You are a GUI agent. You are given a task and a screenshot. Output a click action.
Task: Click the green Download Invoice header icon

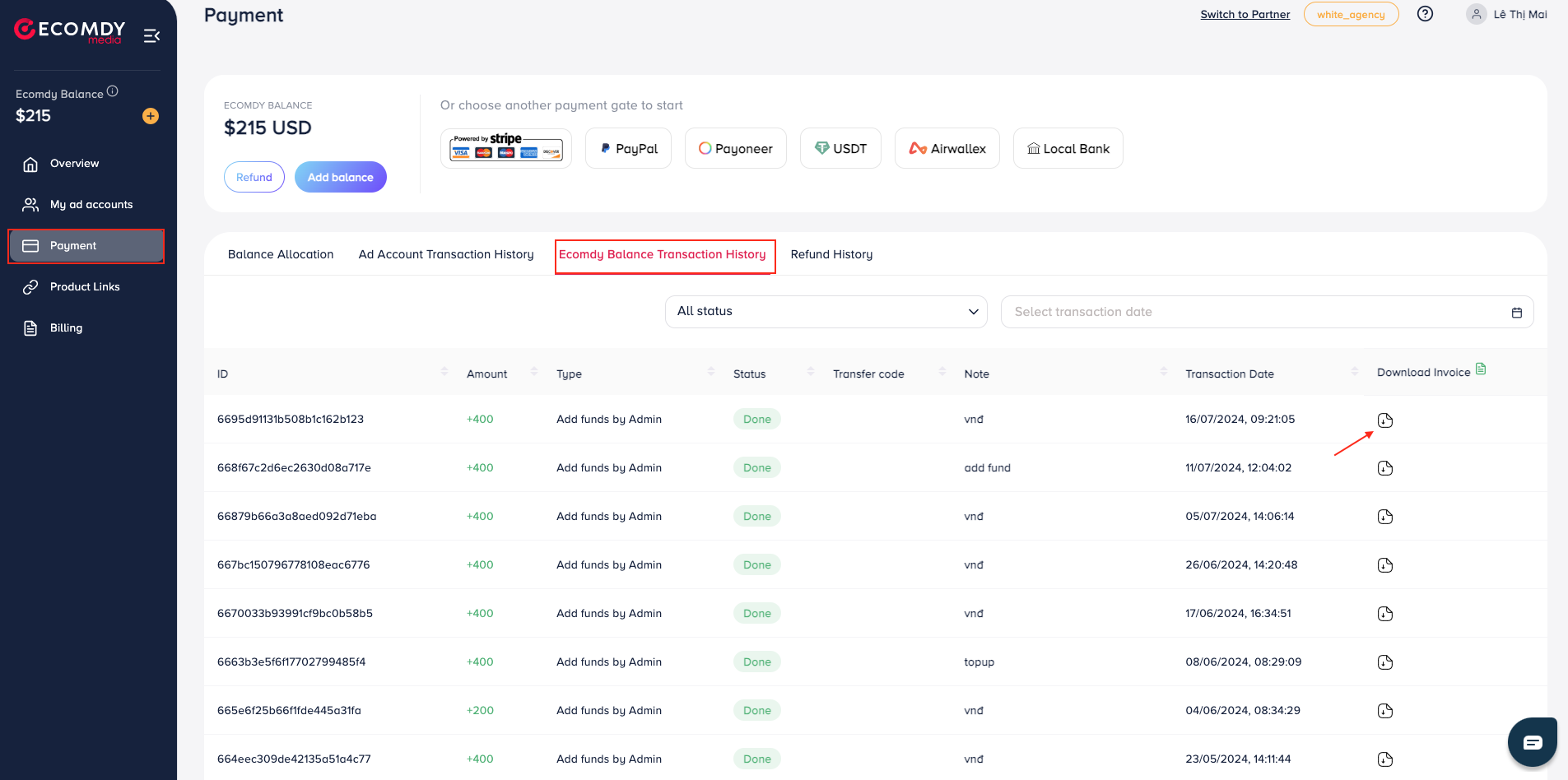tap(1481, 369)
